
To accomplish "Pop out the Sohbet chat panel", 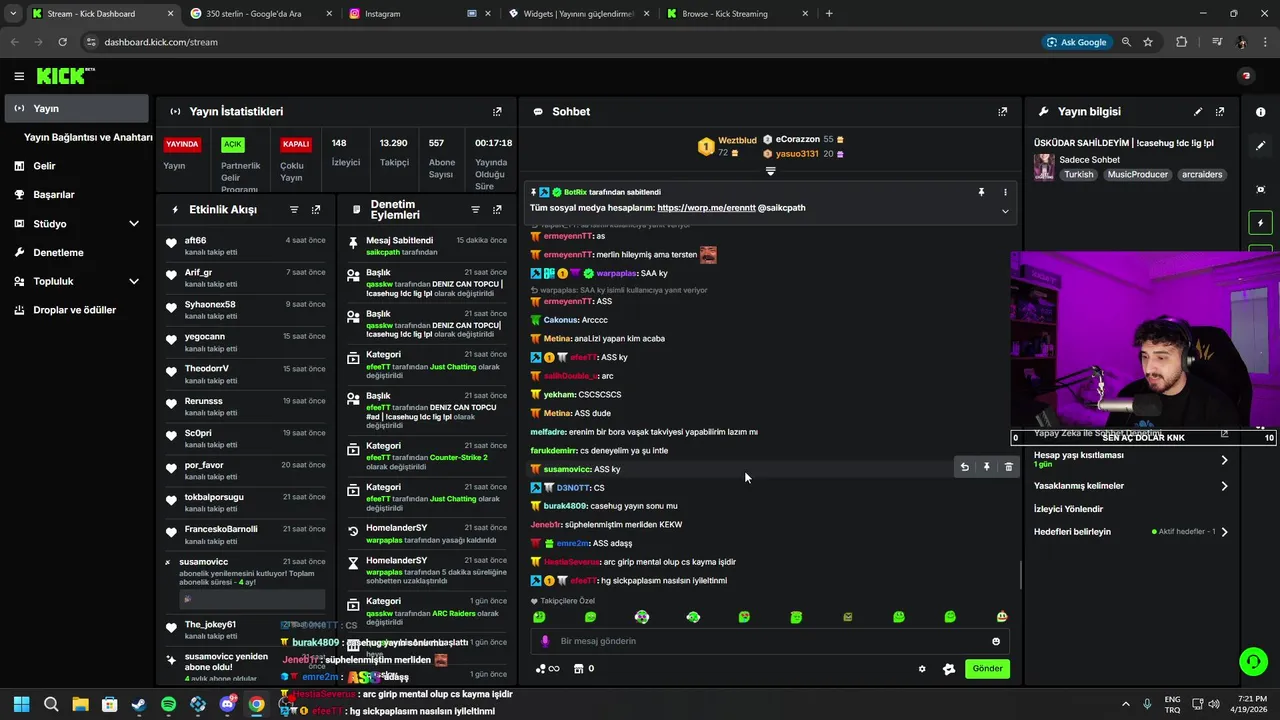I will pos(1003,112).
